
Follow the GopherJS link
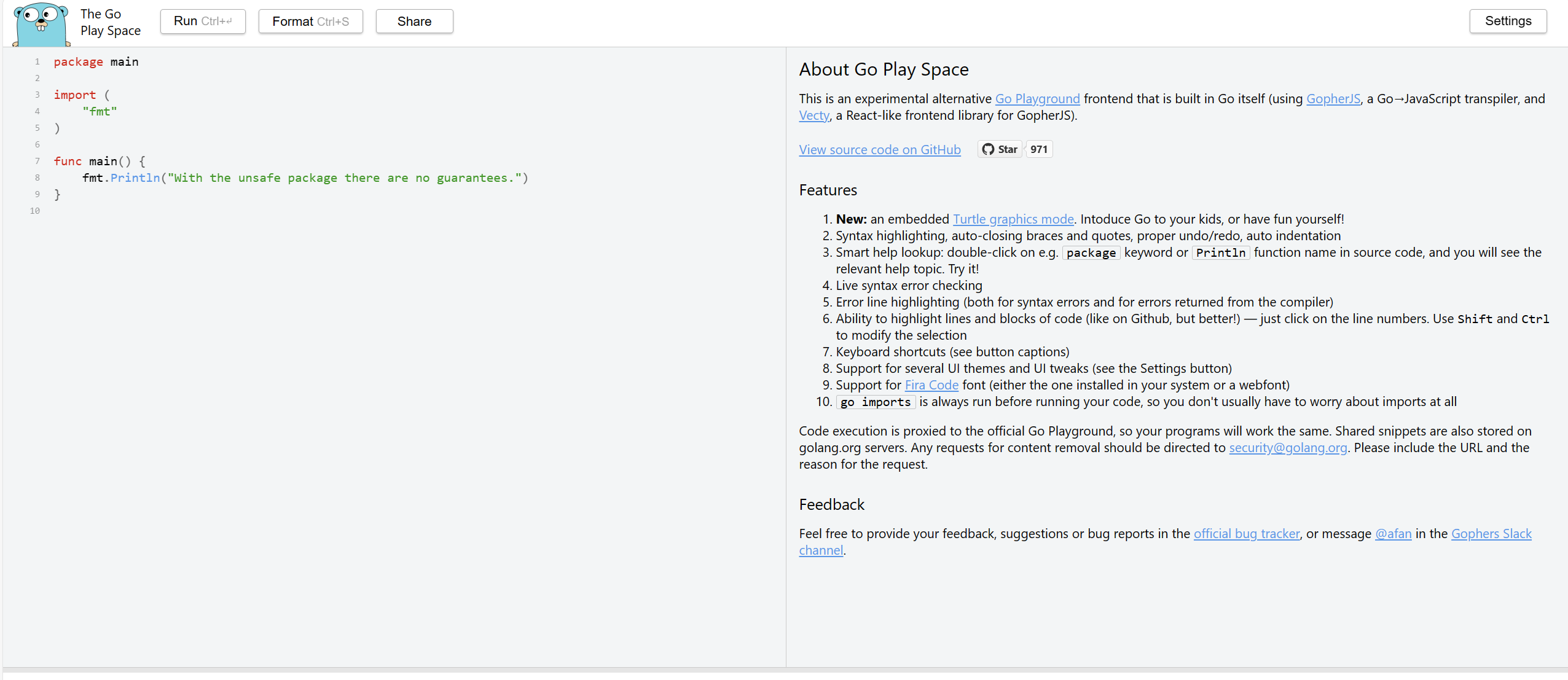pos(1333,99)
